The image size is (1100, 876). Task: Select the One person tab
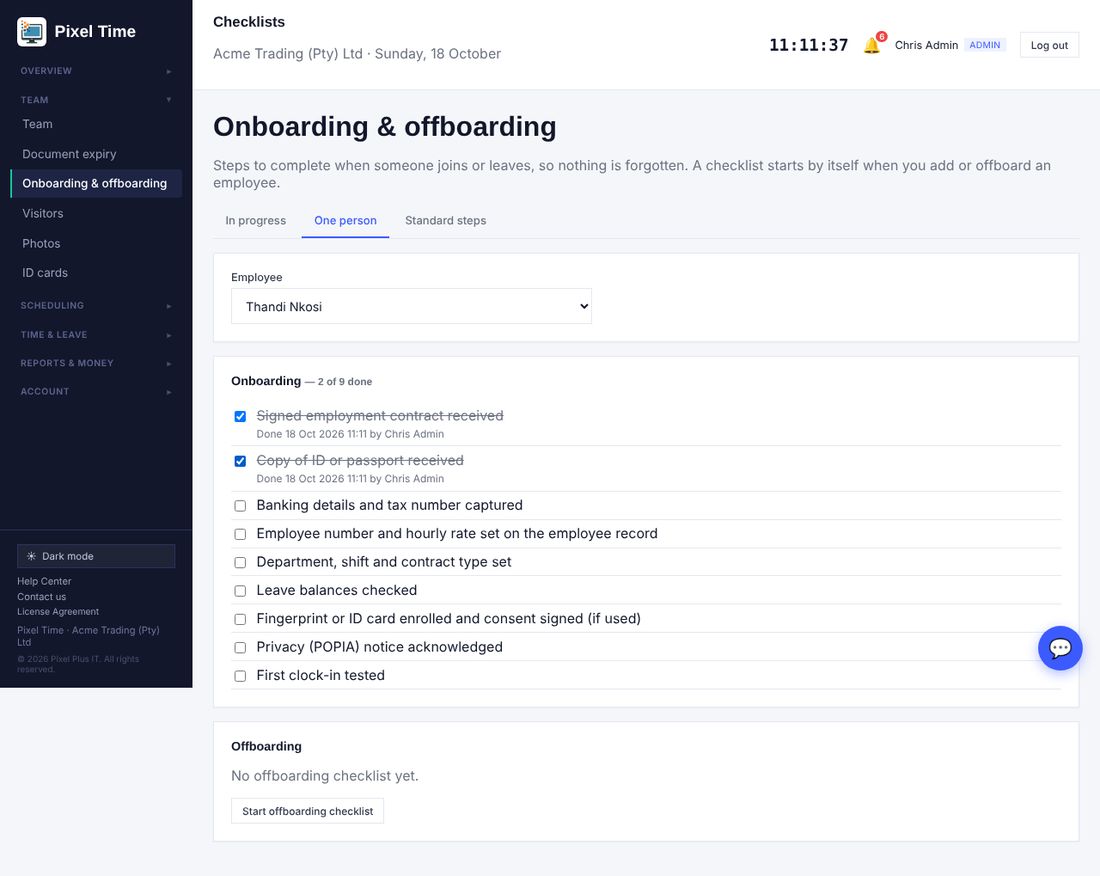pos(345,220)
